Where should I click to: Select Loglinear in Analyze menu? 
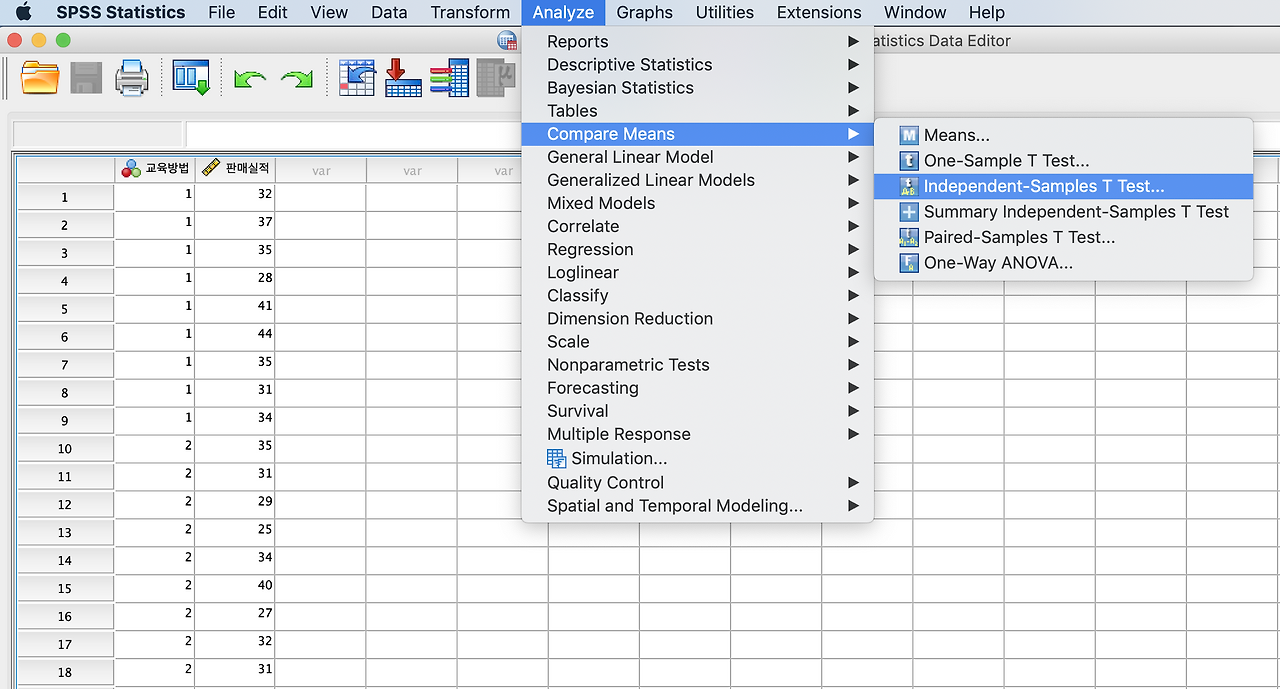click(x=697, y=273)
